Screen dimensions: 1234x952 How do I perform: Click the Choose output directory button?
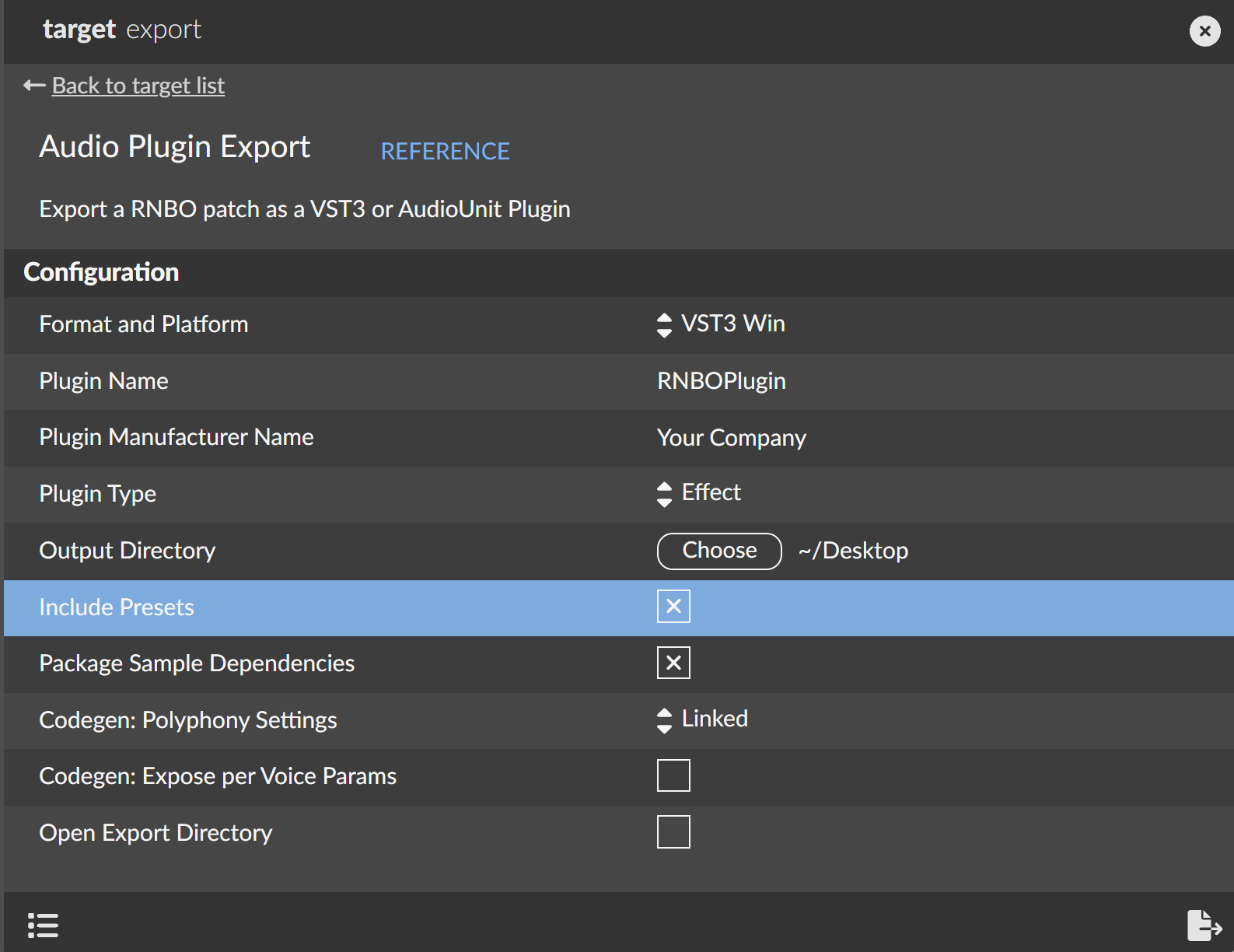[719, 551]
